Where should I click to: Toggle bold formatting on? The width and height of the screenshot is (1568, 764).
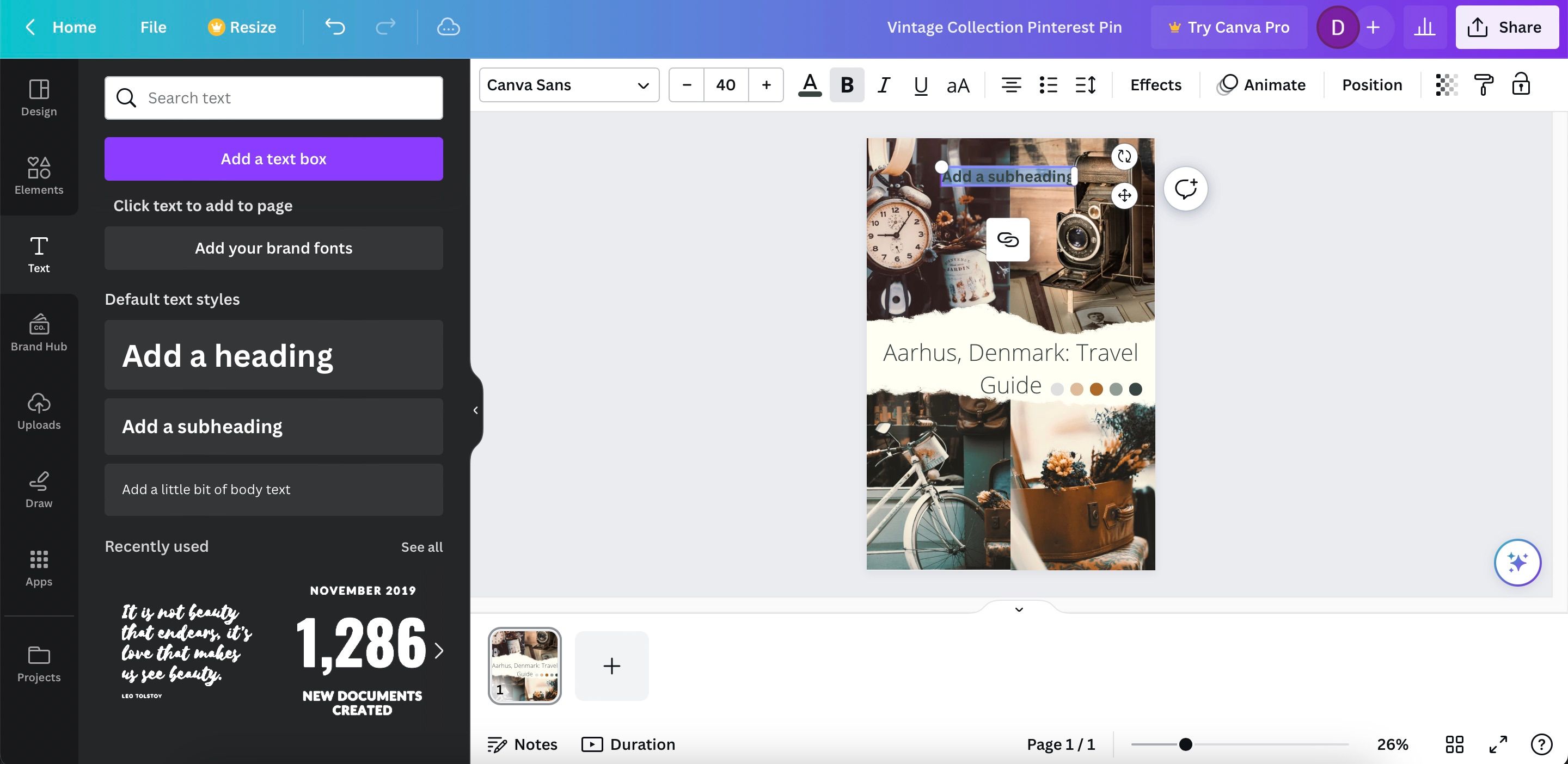(847, 84)
